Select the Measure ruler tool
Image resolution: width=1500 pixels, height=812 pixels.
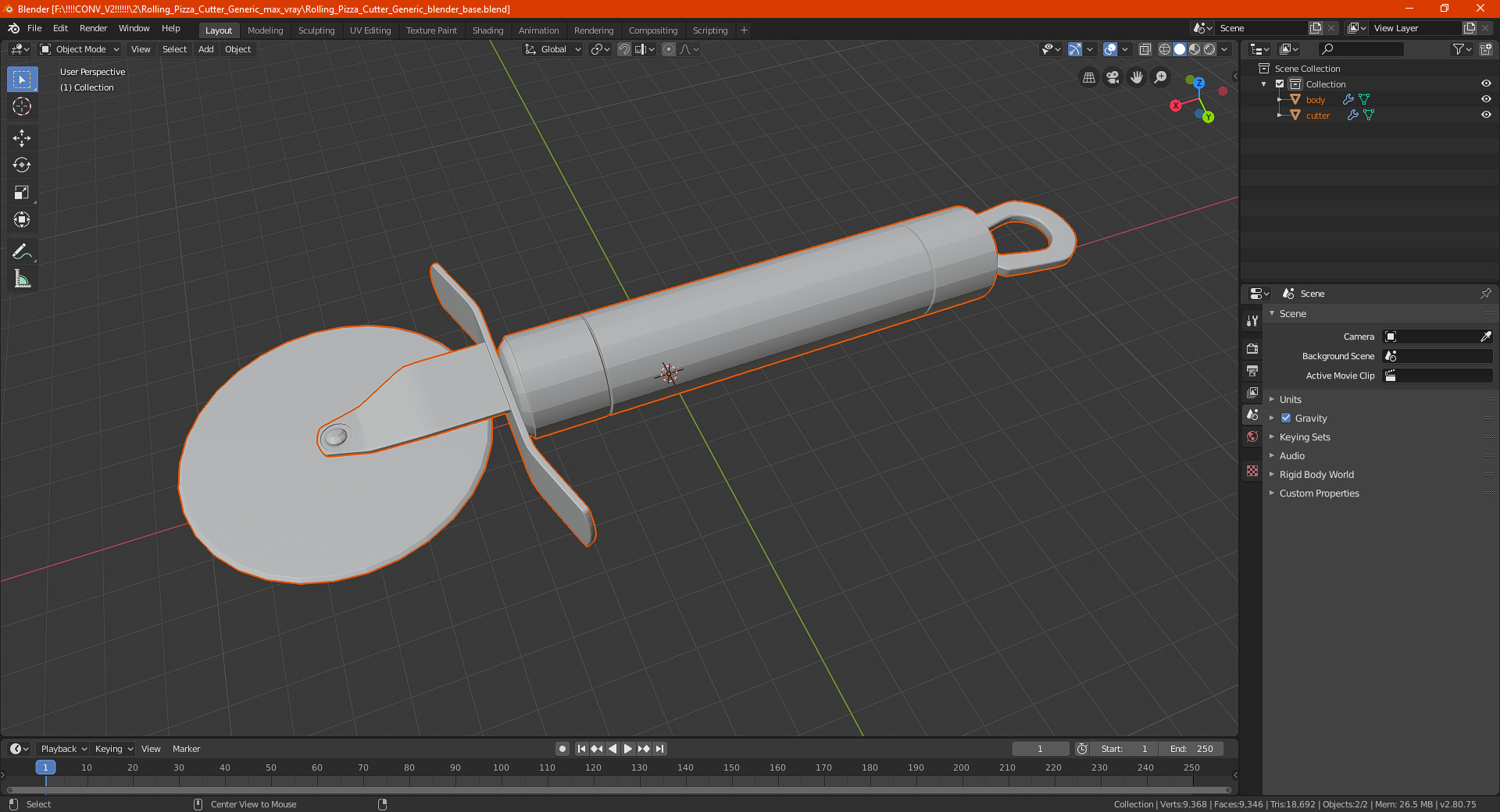click(x=22, y=279)
